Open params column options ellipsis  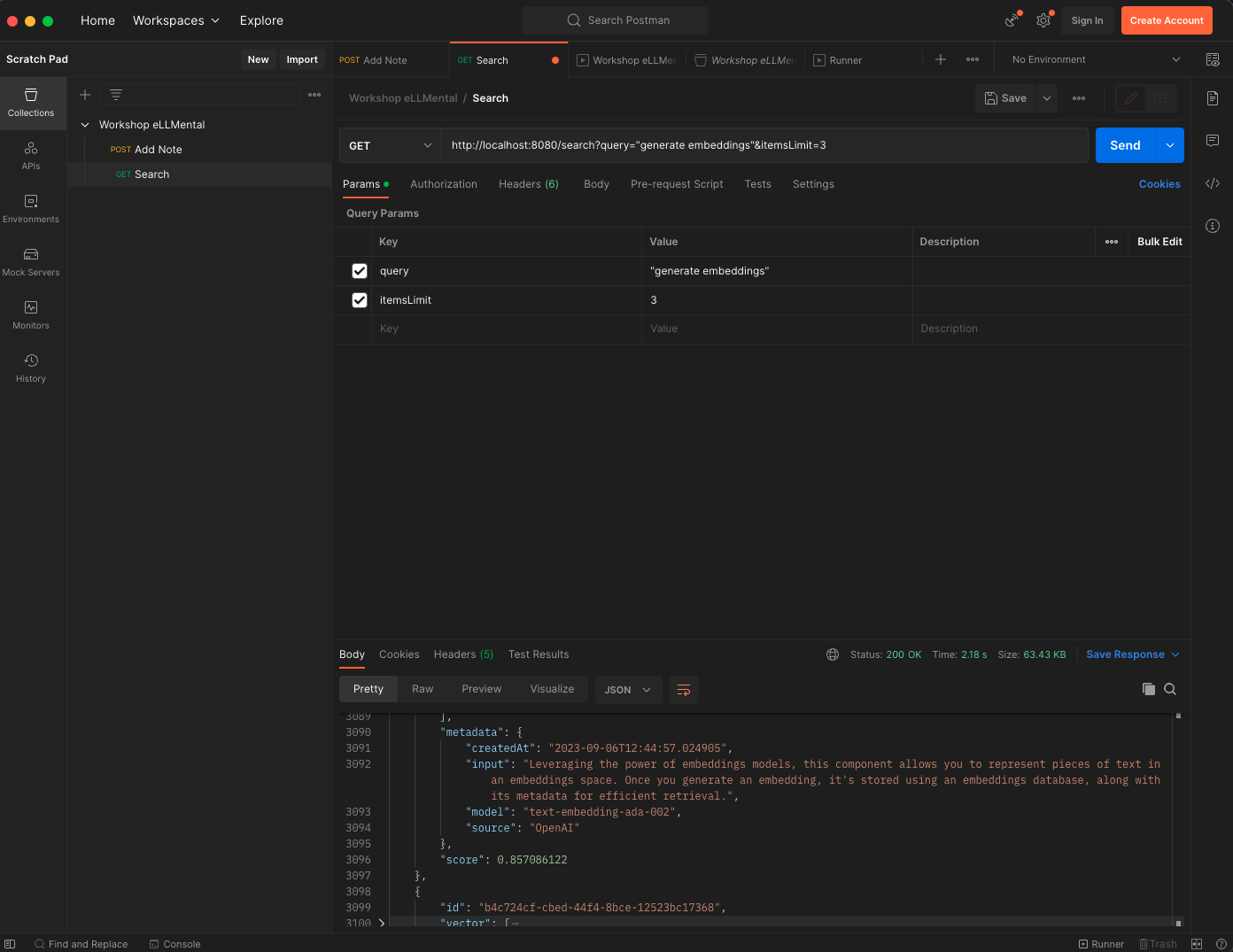coord(1112,242)
